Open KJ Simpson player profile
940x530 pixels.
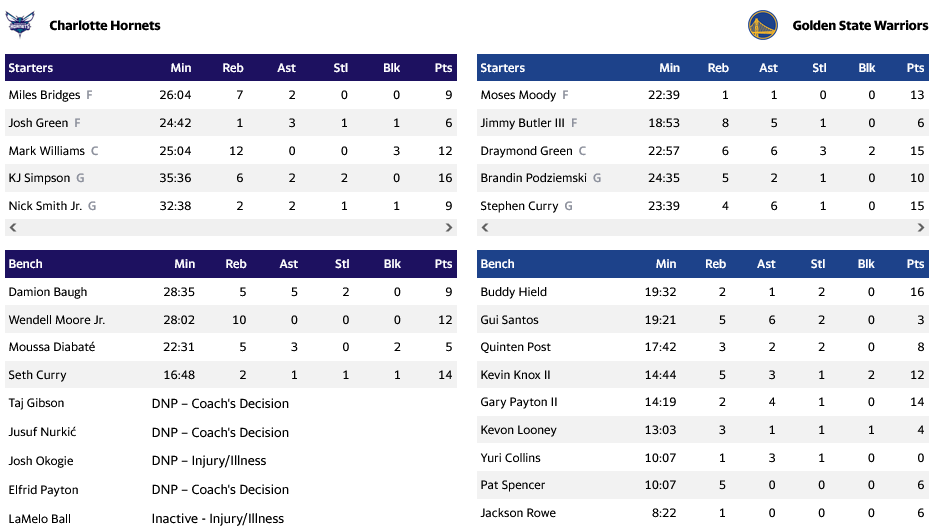(x=39, y=178)
